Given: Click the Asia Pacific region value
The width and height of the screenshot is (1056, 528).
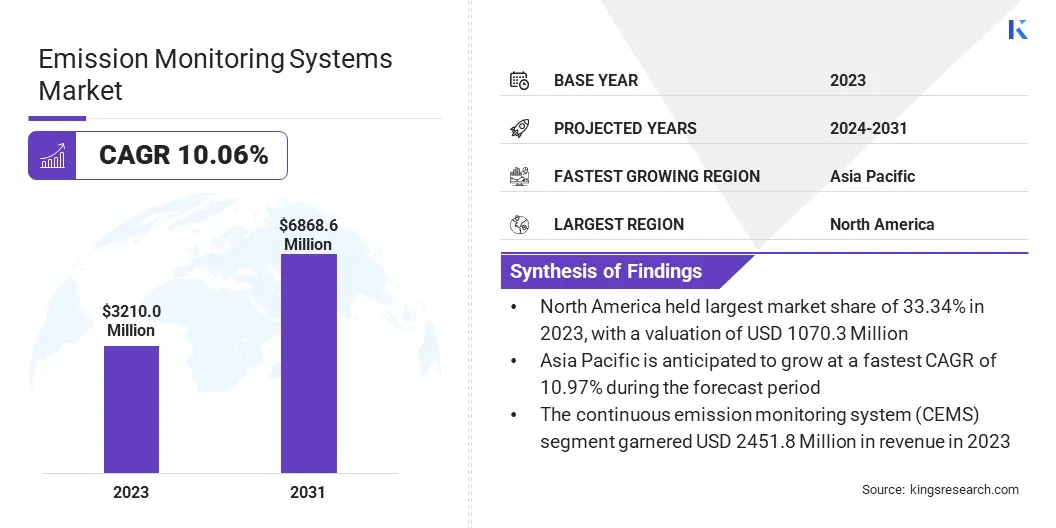Looking at the screenshot, I should (872, 176).
